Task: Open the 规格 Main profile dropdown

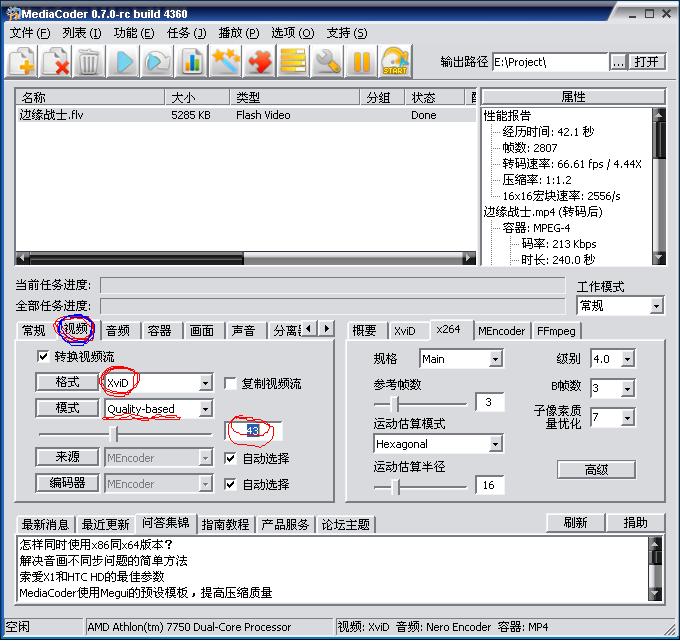Action: (496, 359)
